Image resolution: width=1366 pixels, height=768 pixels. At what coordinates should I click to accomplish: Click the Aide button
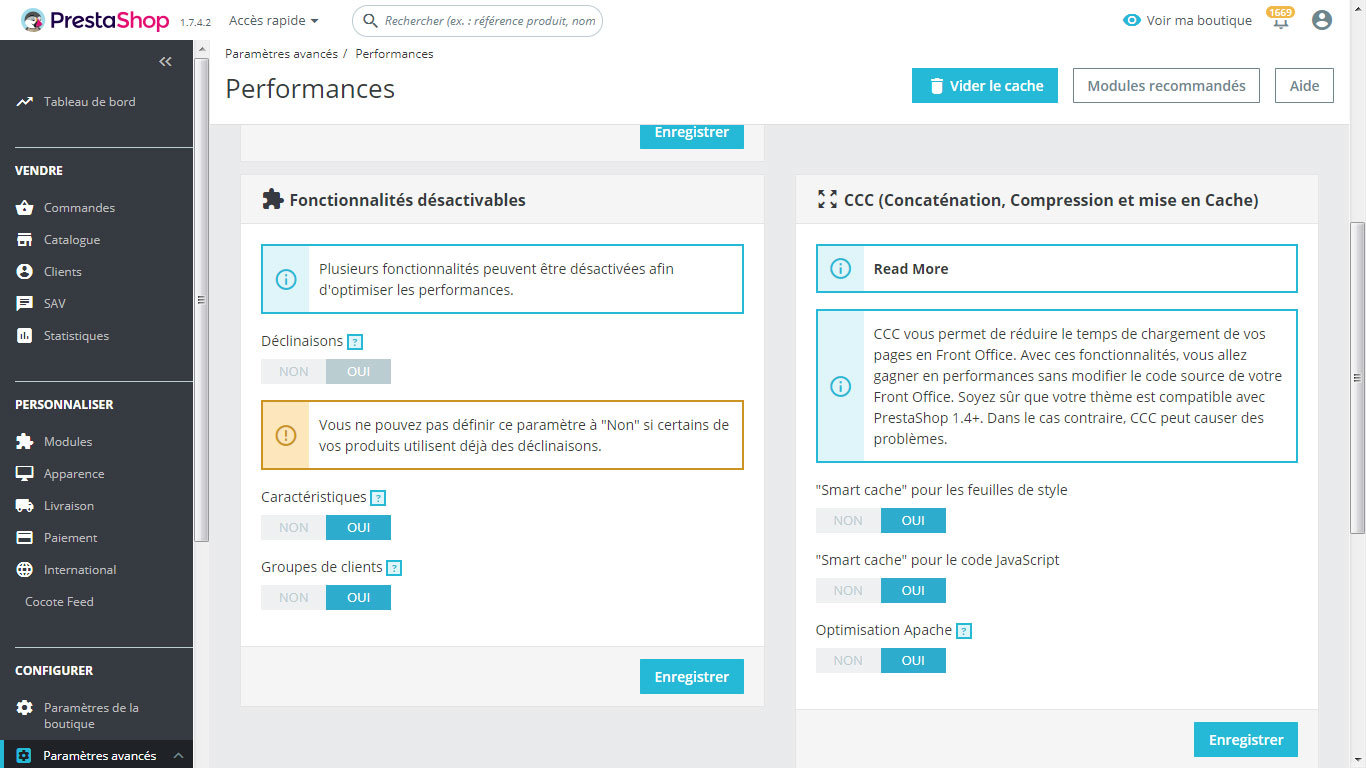pyautogui.click(x=1304, y=86)
